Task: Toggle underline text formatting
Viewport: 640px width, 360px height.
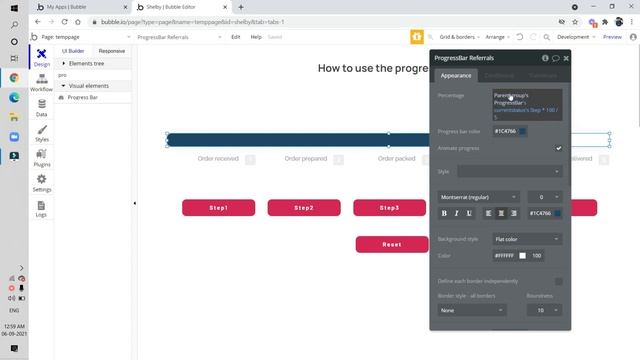Action: [x=469, y=213]
